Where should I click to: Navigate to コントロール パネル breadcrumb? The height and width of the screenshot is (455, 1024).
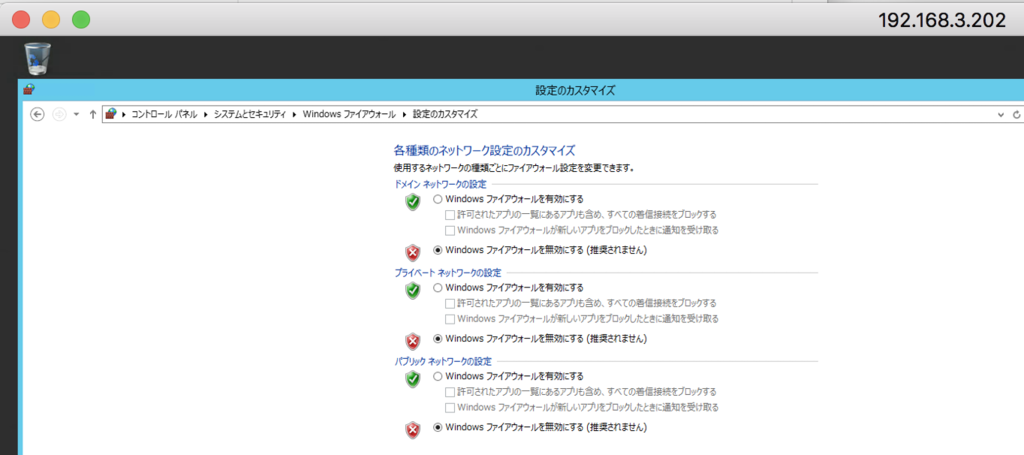click(164, 114)
